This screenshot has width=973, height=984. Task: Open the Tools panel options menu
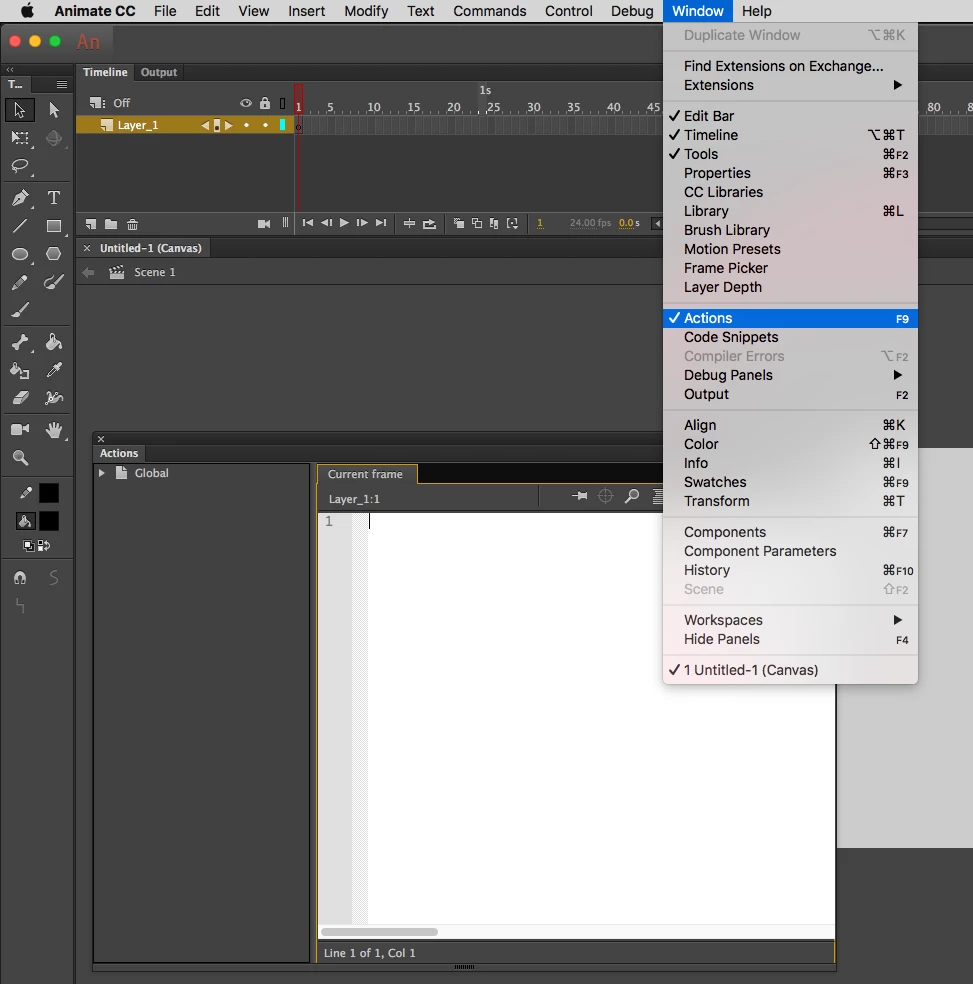tap(62, 84)
